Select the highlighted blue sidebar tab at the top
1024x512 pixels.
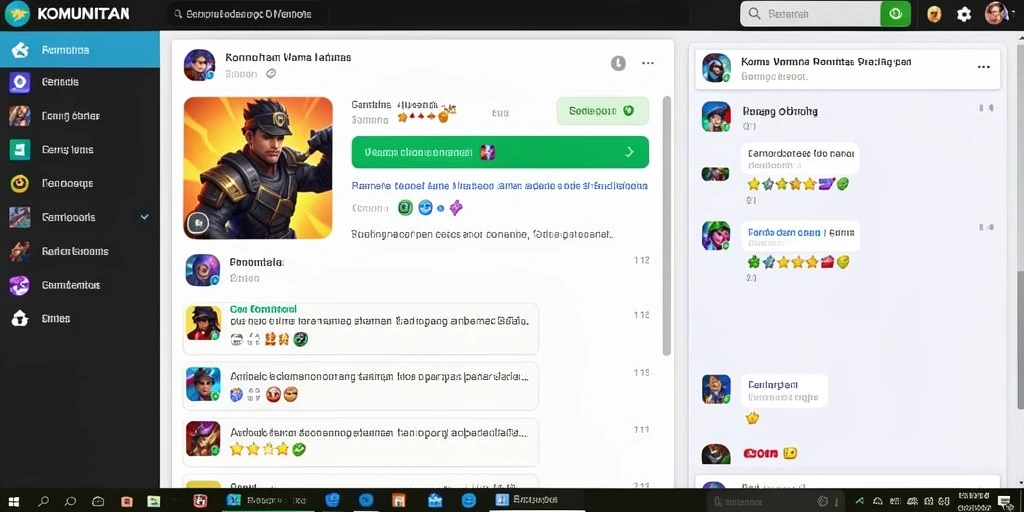point(80,49)
